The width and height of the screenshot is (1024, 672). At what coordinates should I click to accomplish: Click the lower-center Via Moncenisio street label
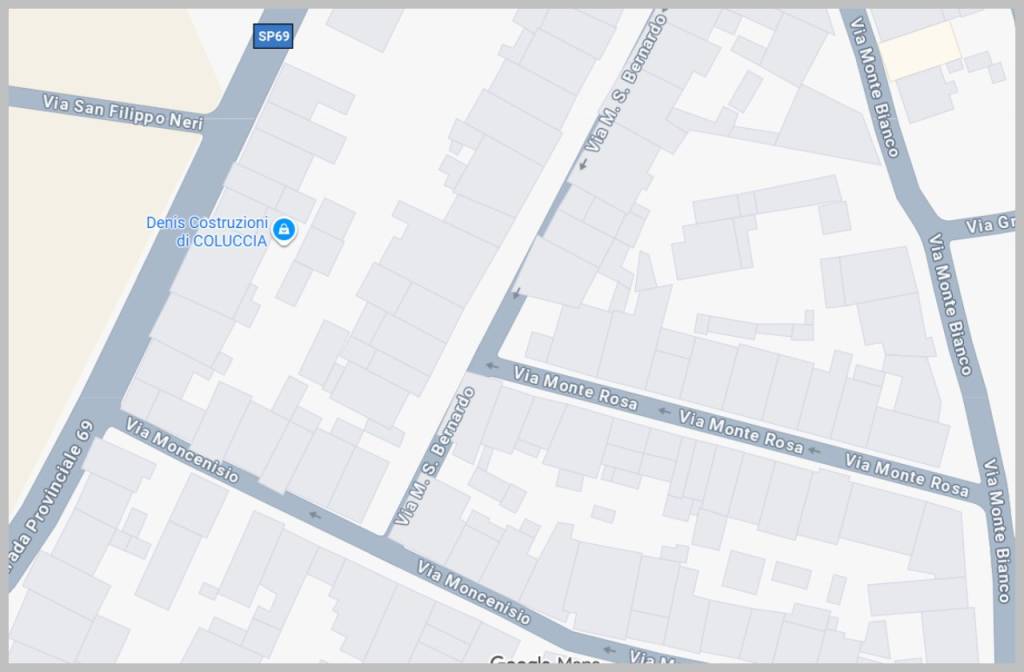pos(473,592)
